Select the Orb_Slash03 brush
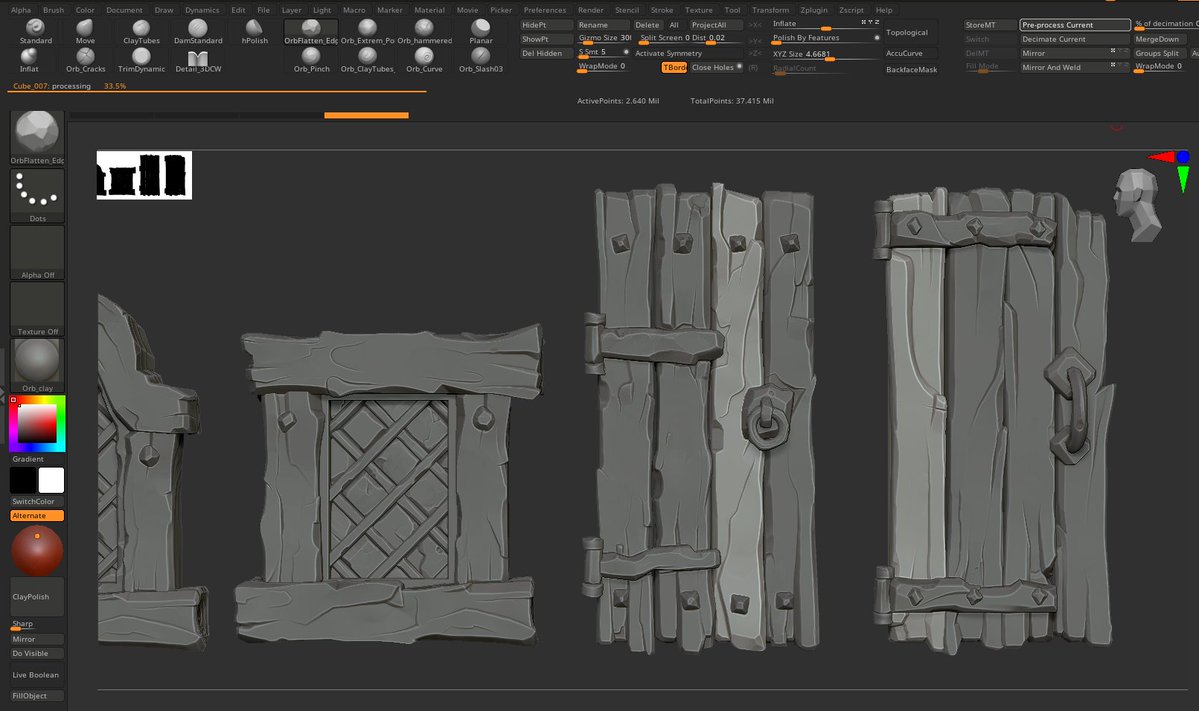This screenshot has height=711, width=1199. coord(480,60)
